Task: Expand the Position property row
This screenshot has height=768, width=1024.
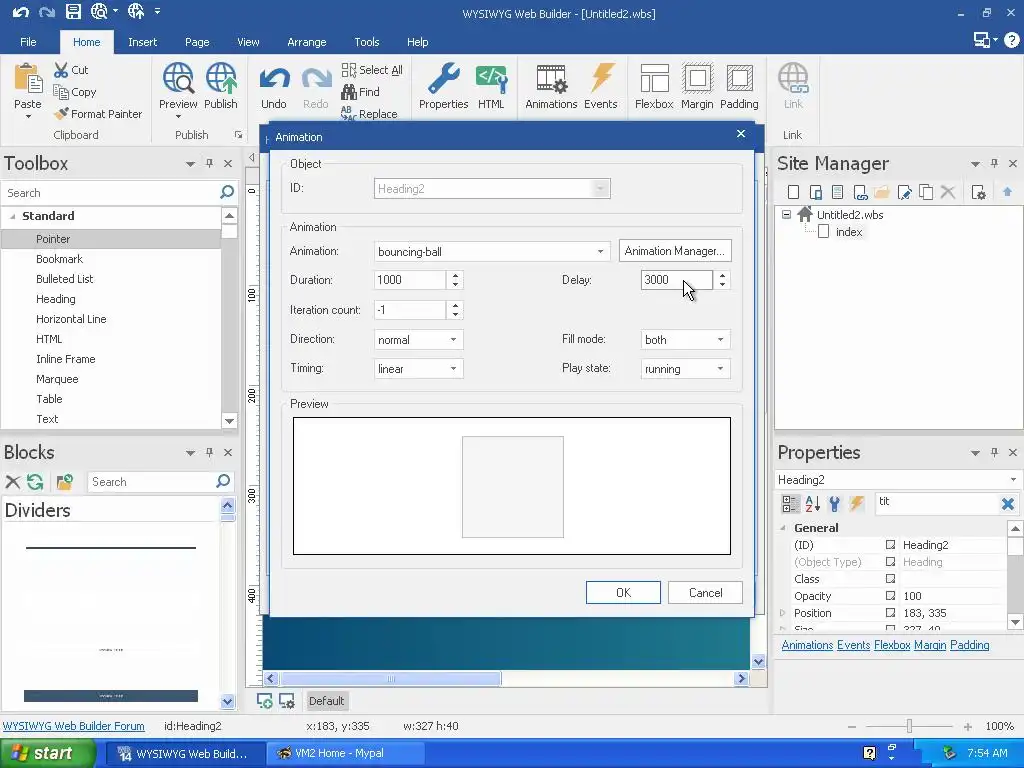Action: tap(783, 613)
